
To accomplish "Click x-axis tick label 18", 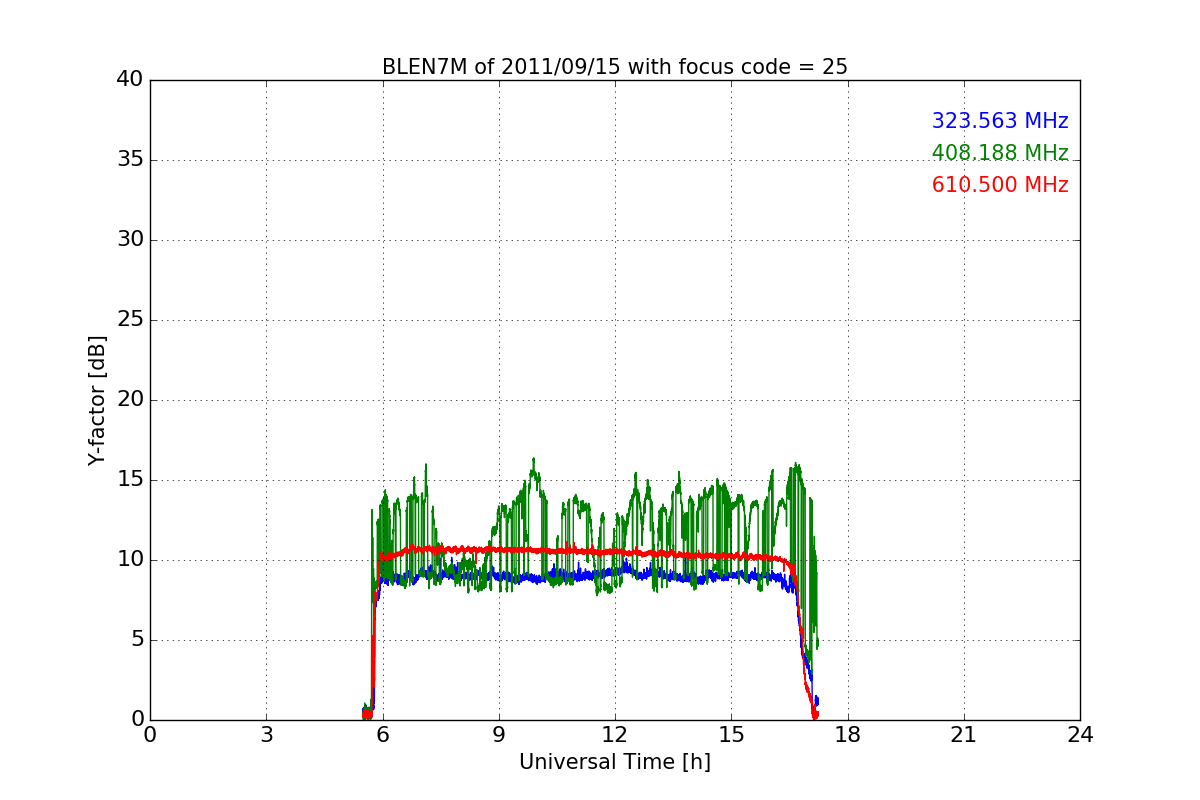I will (847, 734).
